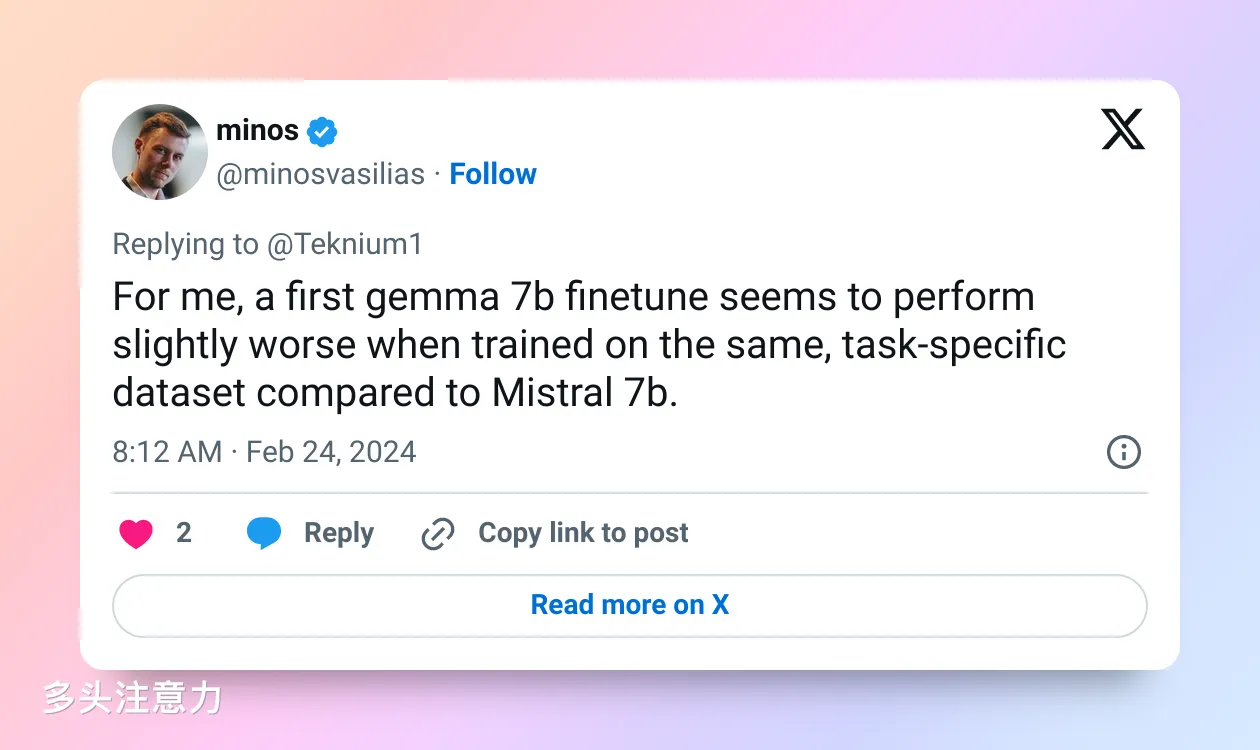The width and height of the screenshot is (1260, 750).
Task: Click the chain link icon
Action: 438,534
